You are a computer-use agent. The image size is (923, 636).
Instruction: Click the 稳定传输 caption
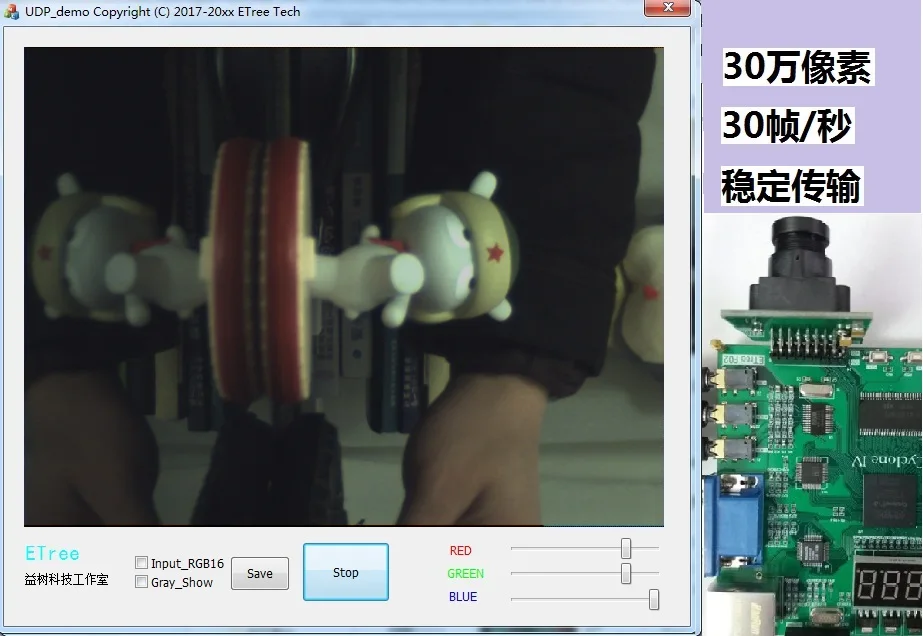[x=792, y=186]
